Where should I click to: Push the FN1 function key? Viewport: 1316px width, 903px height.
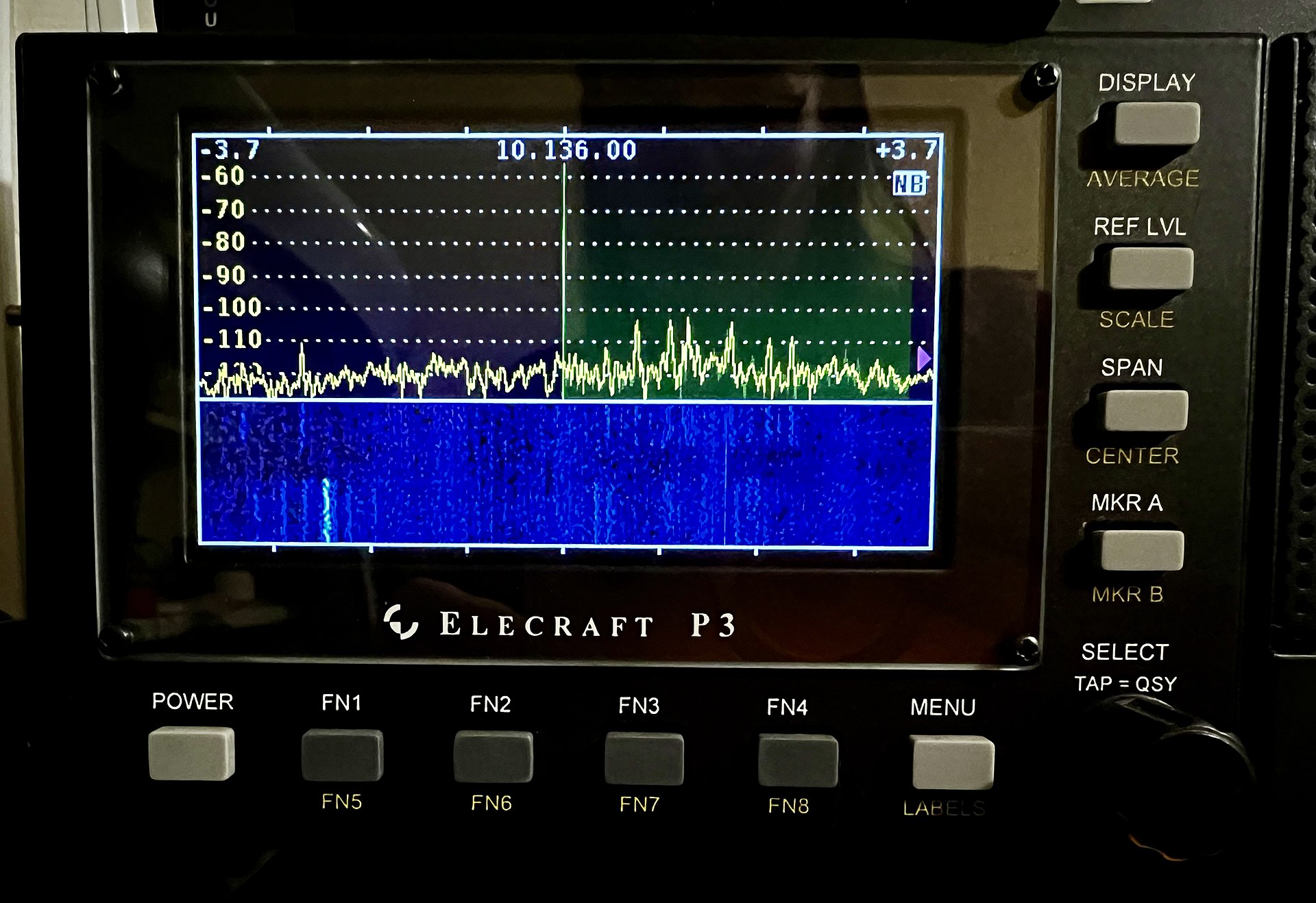click(x=342, y=756)
